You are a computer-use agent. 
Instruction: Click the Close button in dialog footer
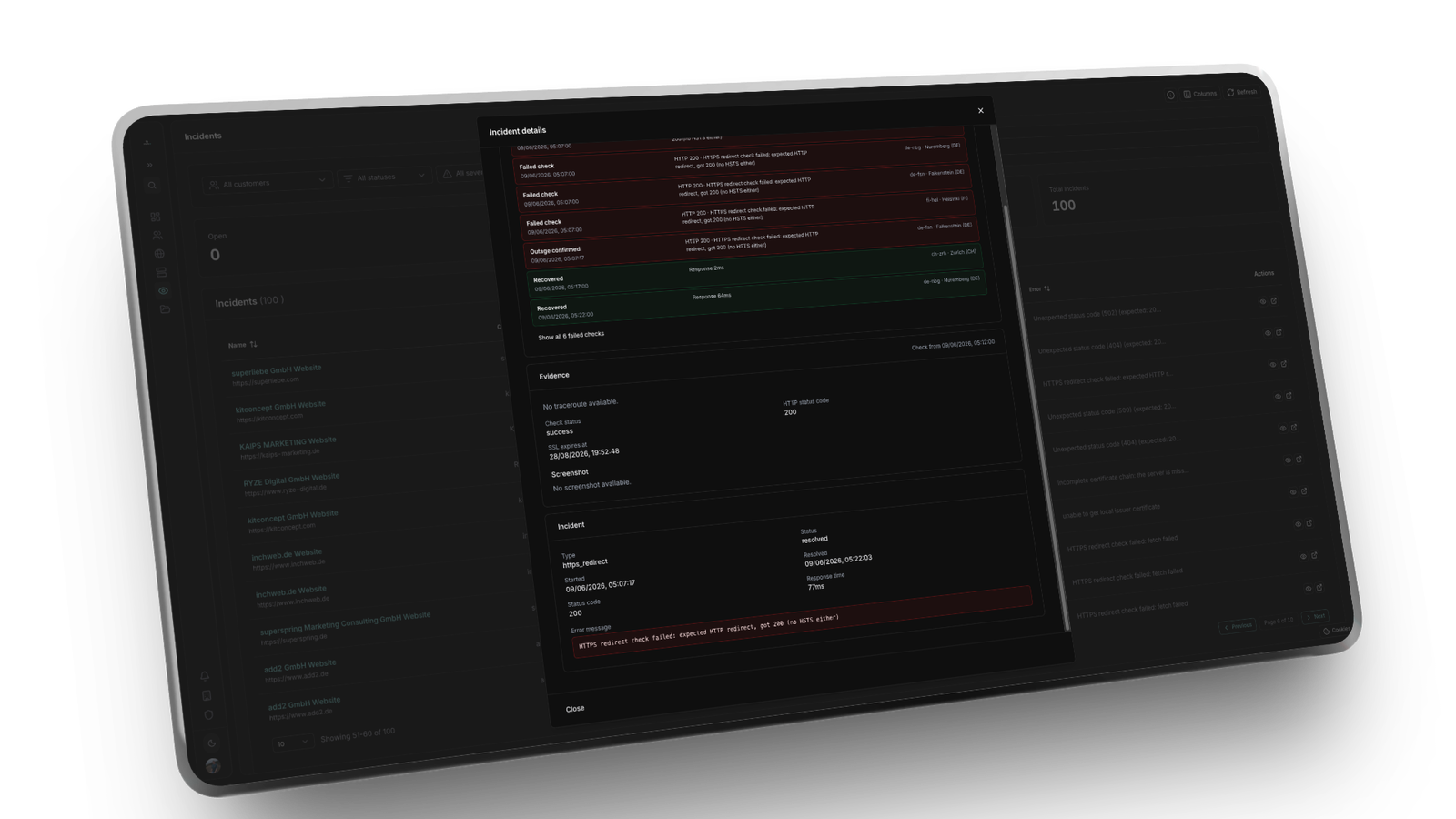[575, 709]
